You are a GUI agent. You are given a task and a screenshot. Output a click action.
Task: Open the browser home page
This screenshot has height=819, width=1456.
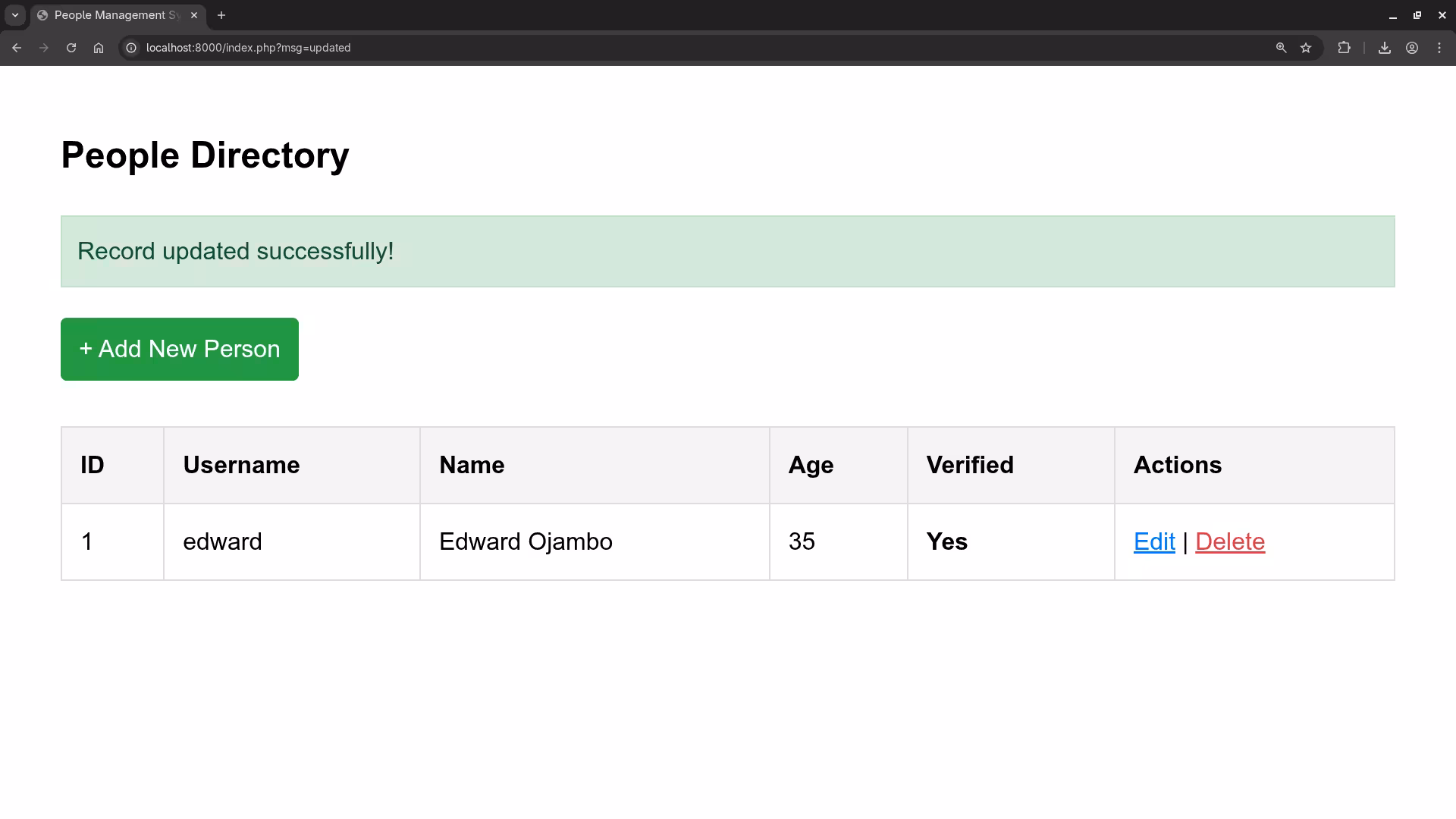(99, 48)
